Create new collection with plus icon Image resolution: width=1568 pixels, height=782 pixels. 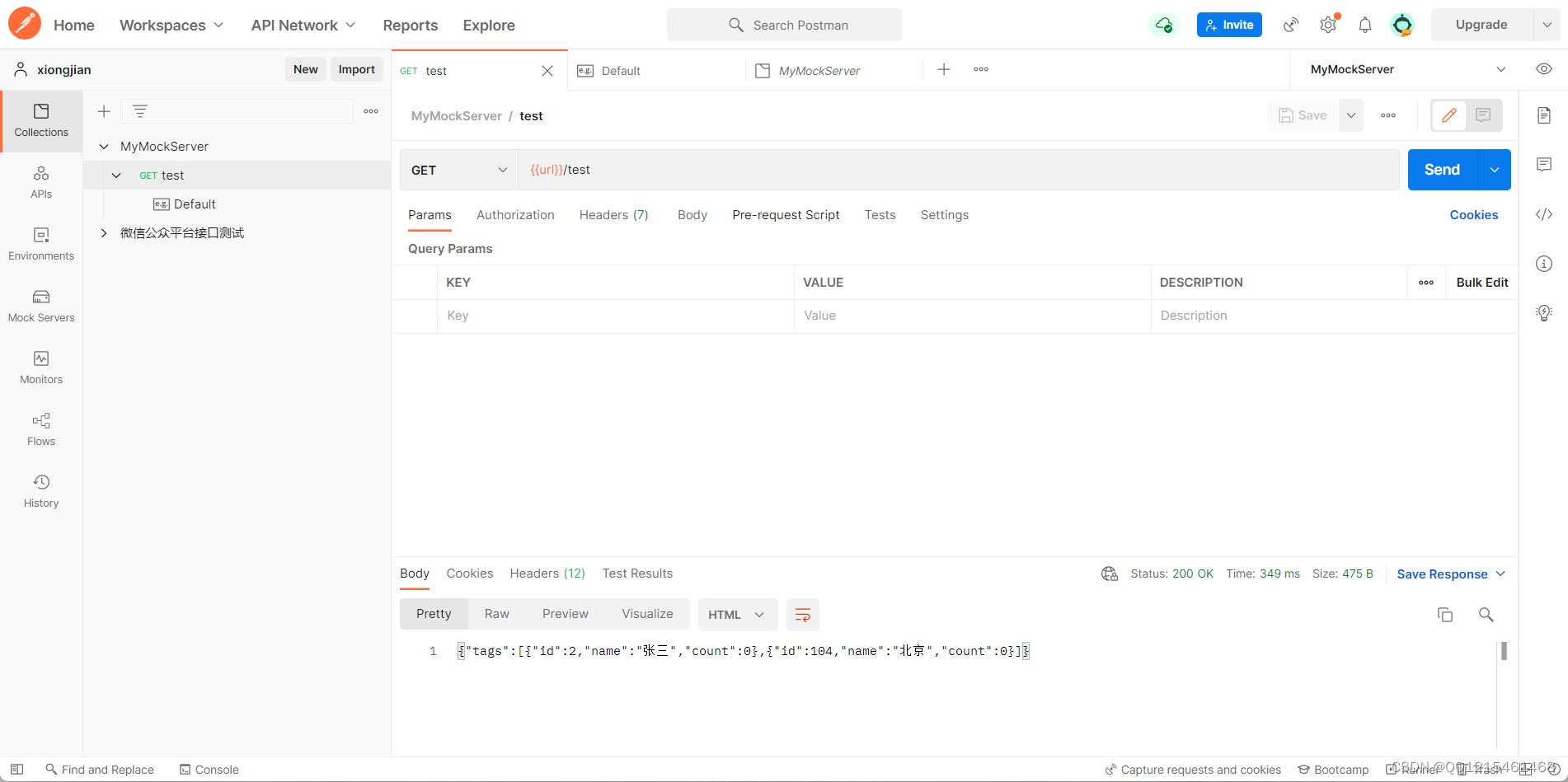[104, 111]
